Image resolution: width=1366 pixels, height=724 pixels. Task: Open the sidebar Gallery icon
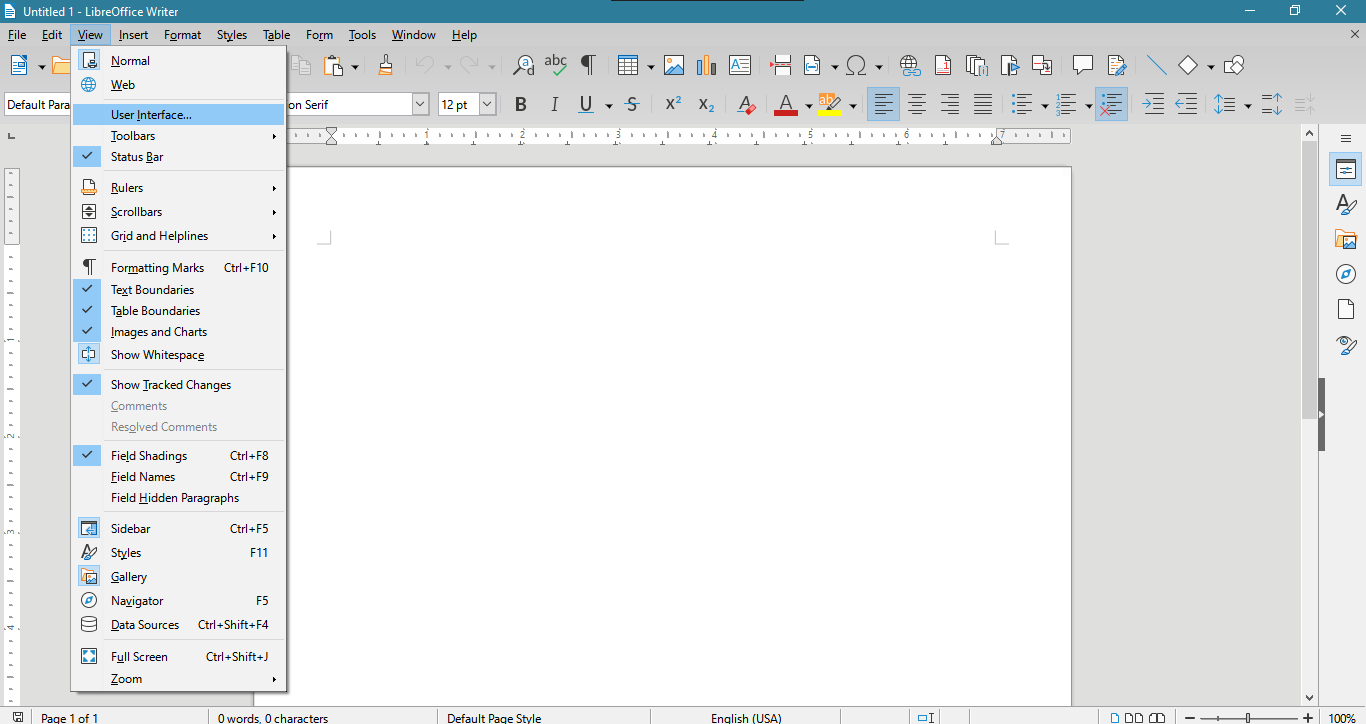[x=1346, y=239]
